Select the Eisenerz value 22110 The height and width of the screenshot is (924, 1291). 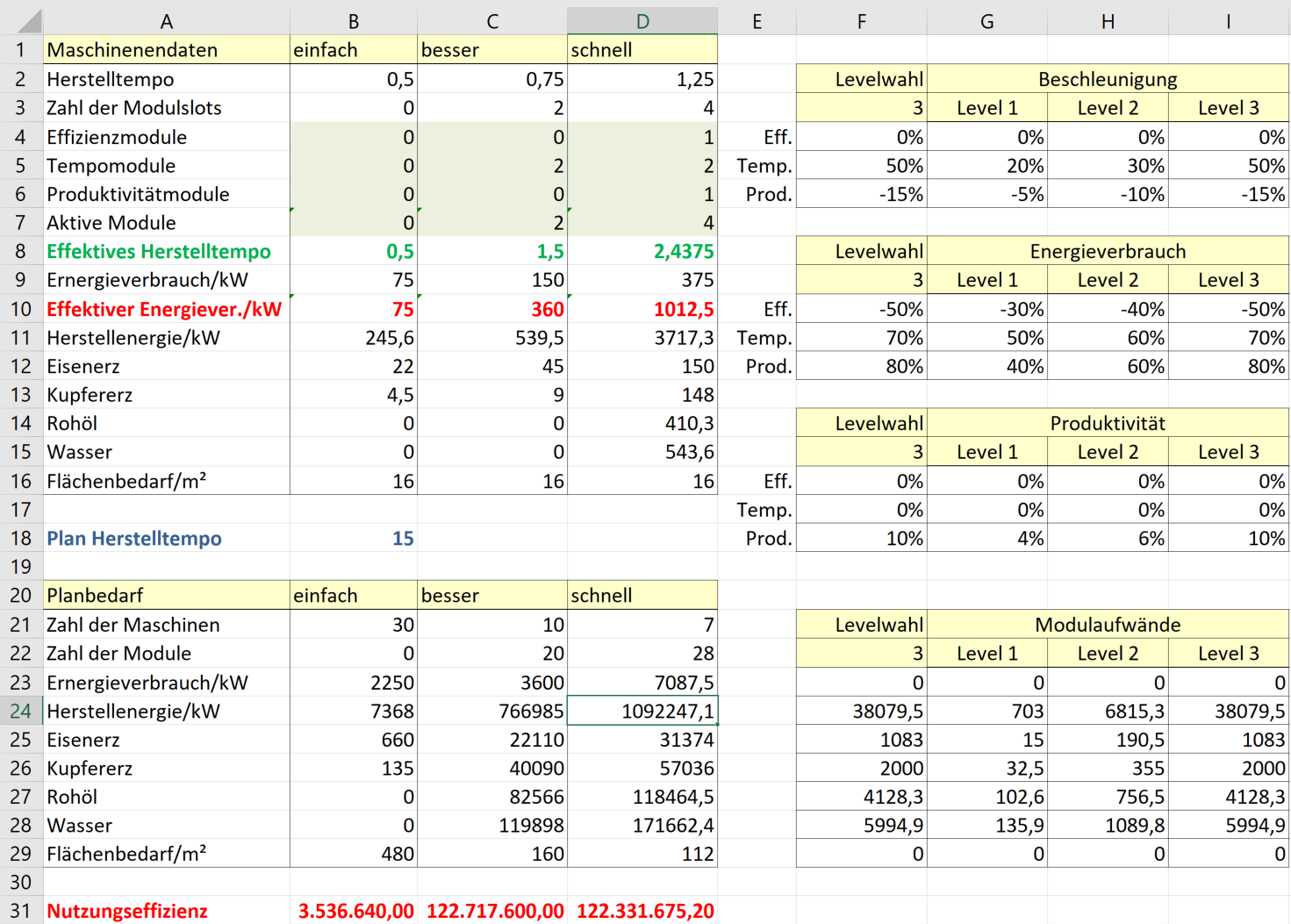492,740
